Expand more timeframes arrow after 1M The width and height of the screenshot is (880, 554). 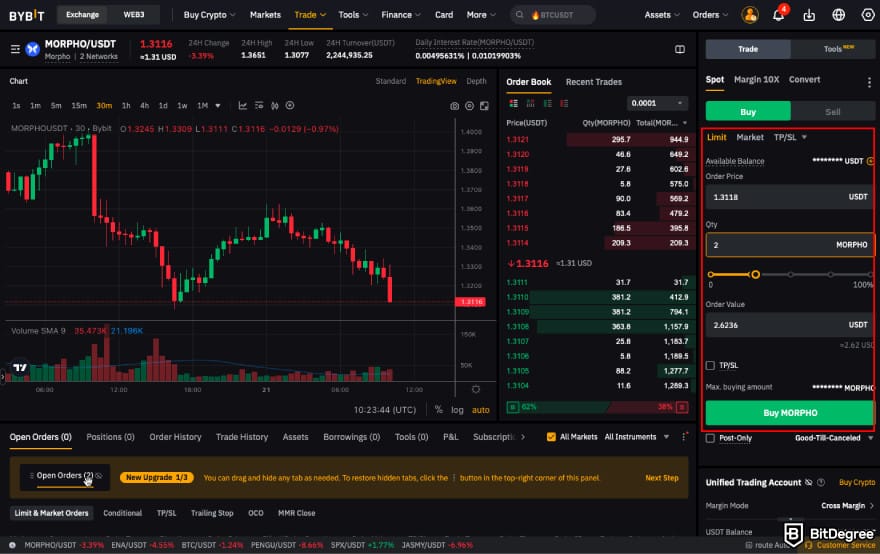click(218, 106)
